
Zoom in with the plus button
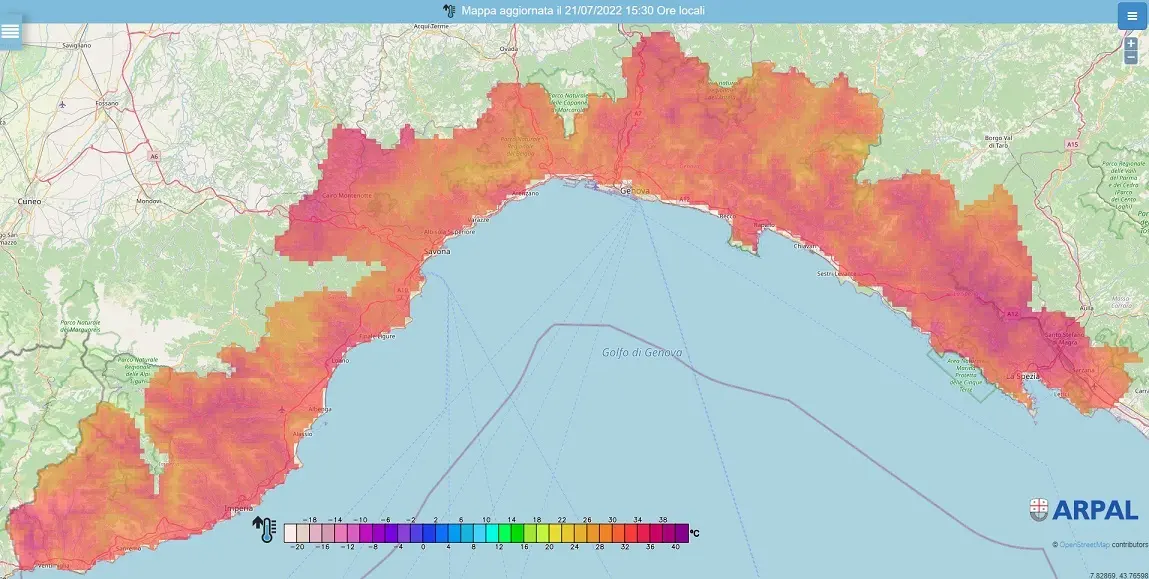point(1131,43)
